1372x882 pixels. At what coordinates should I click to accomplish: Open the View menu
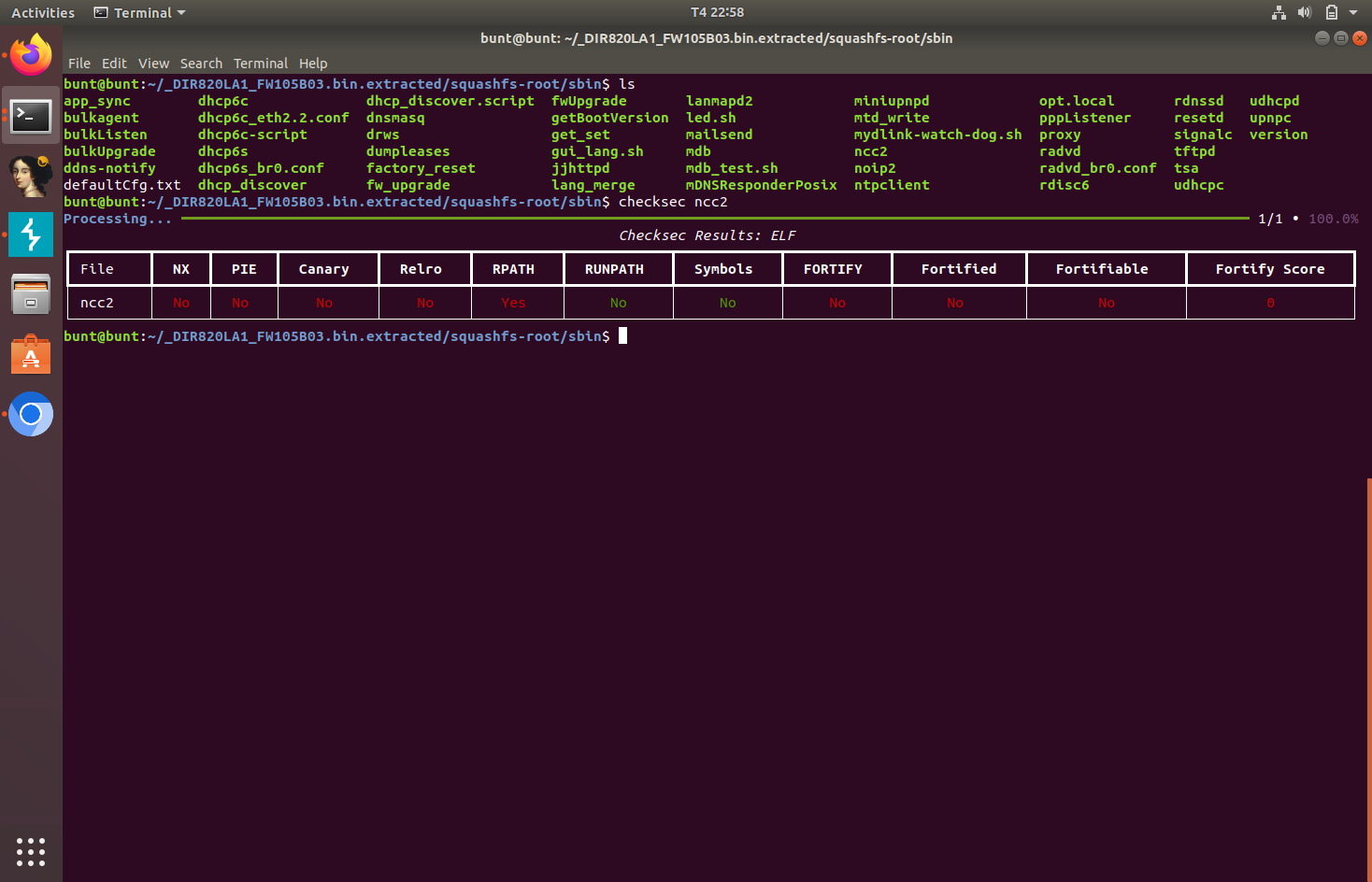click(153, 64)
